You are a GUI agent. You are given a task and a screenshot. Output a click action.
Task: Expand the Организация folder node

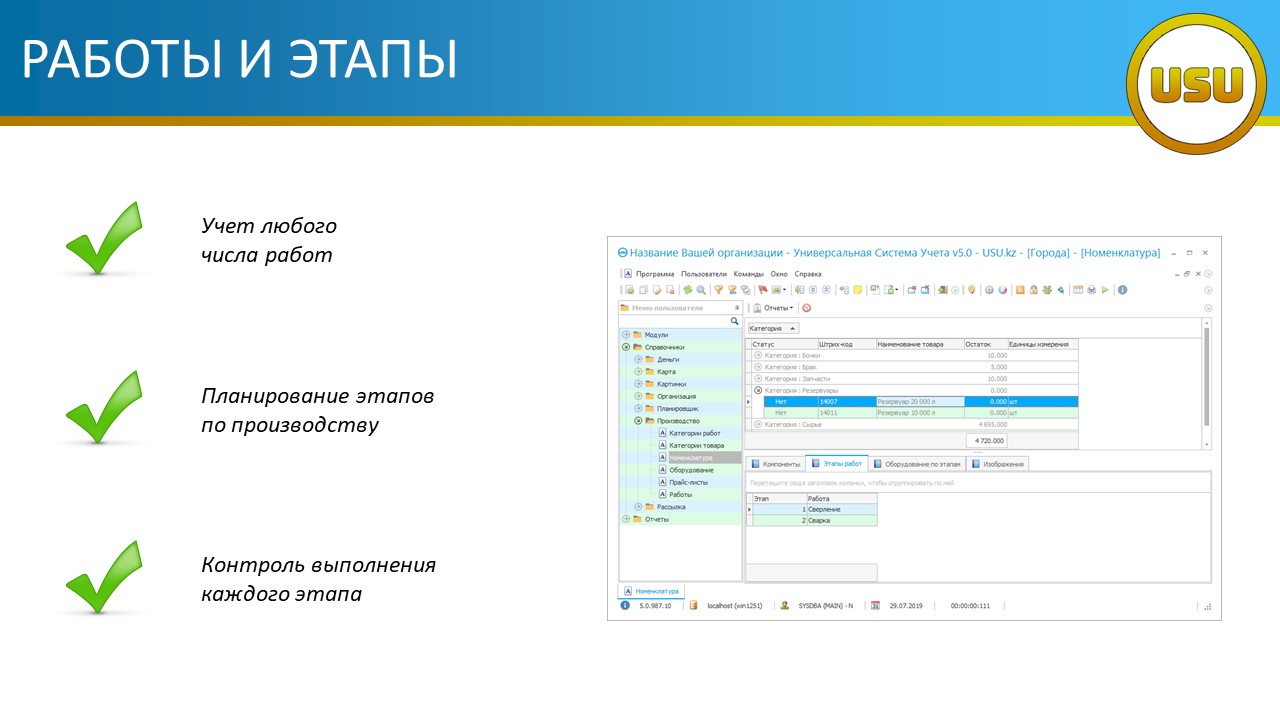pyautogui.click(x=638, y=396)
